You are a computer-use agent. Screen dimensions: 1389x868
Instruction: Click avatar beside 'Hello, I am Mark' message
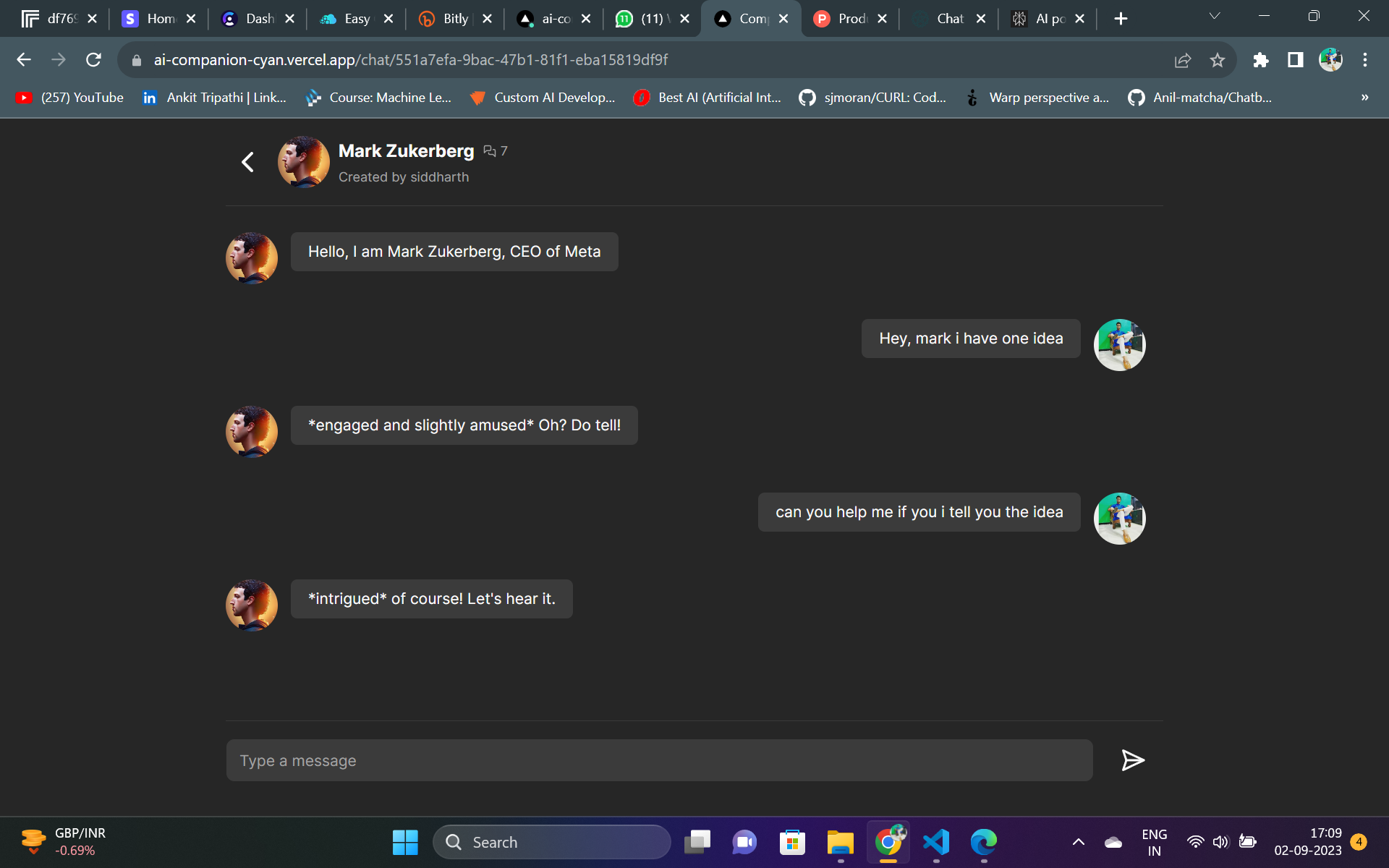click(x=252, y=258)
